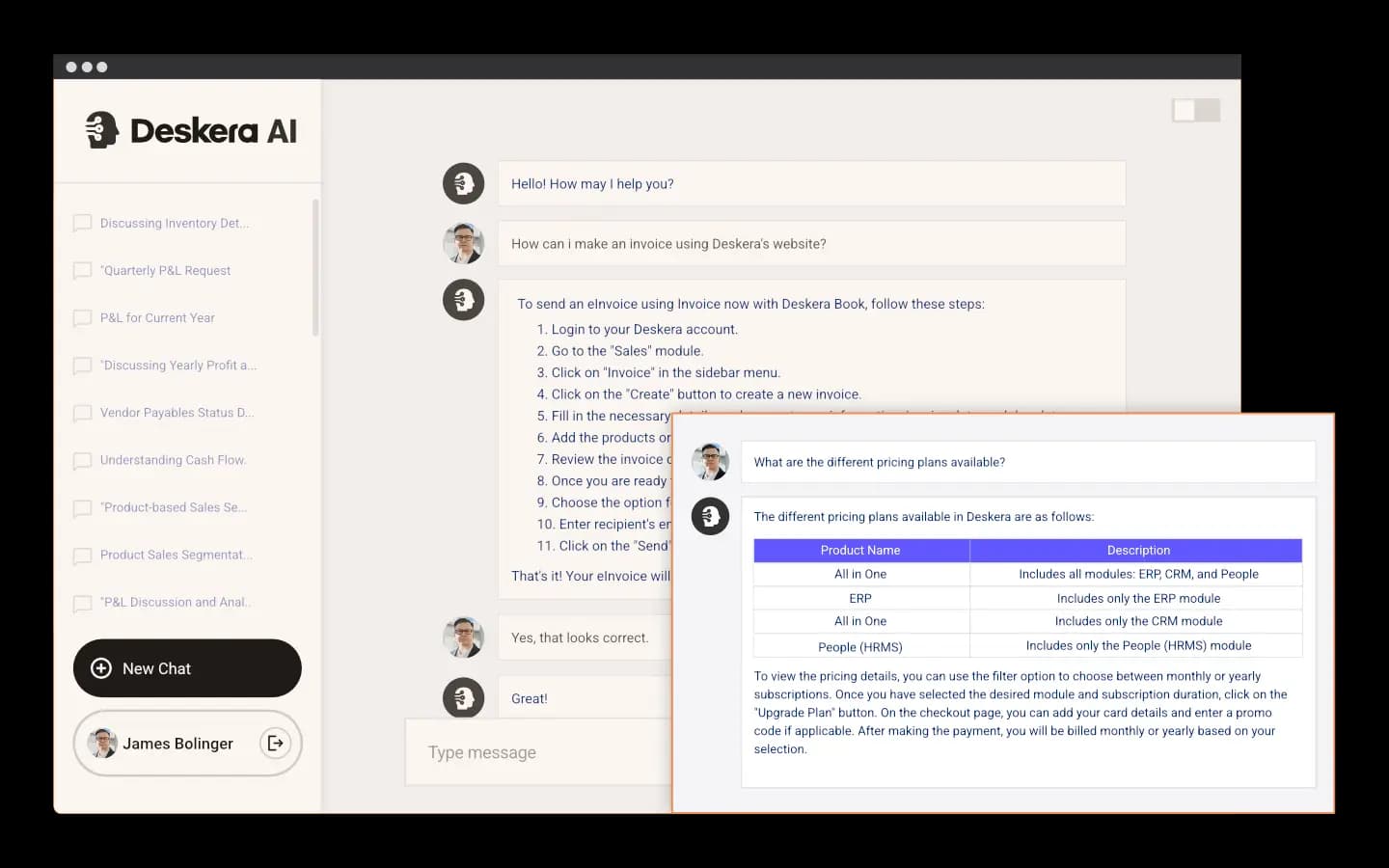
Task: Click the 'Deskera AI' brand name text
Action: point(213,130)
